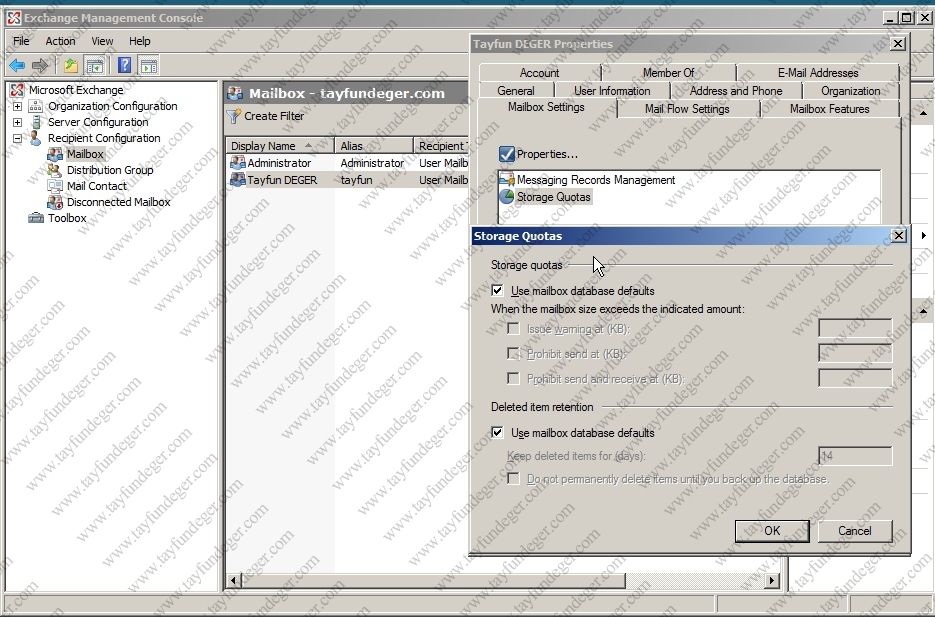Click the mailbox list horizontal scrollbar thumb
This screenshot has height=617, width=935.
[433, 580]
